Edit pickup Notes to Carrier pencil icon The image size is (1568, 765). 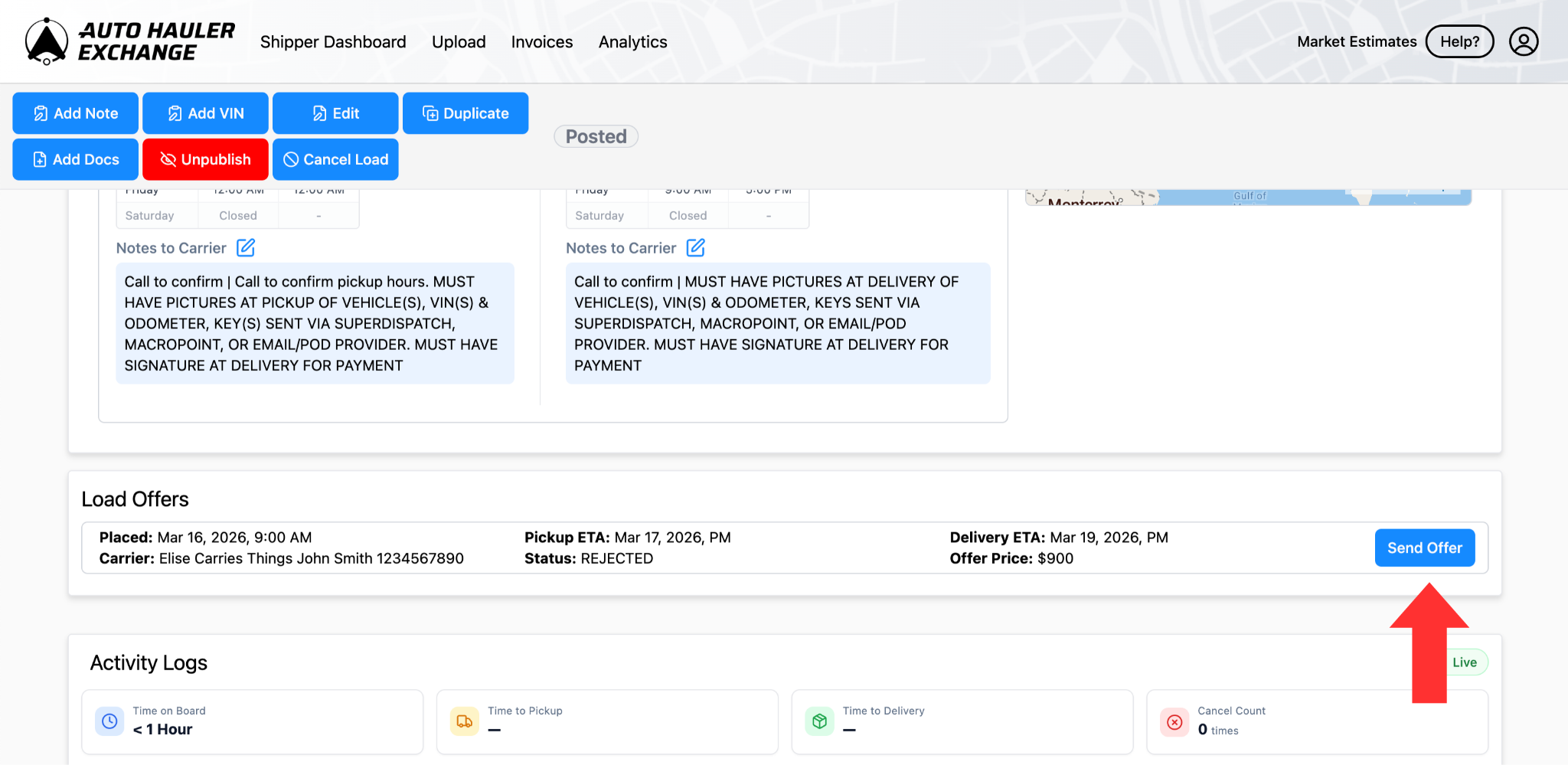click(x=246, y=247)
